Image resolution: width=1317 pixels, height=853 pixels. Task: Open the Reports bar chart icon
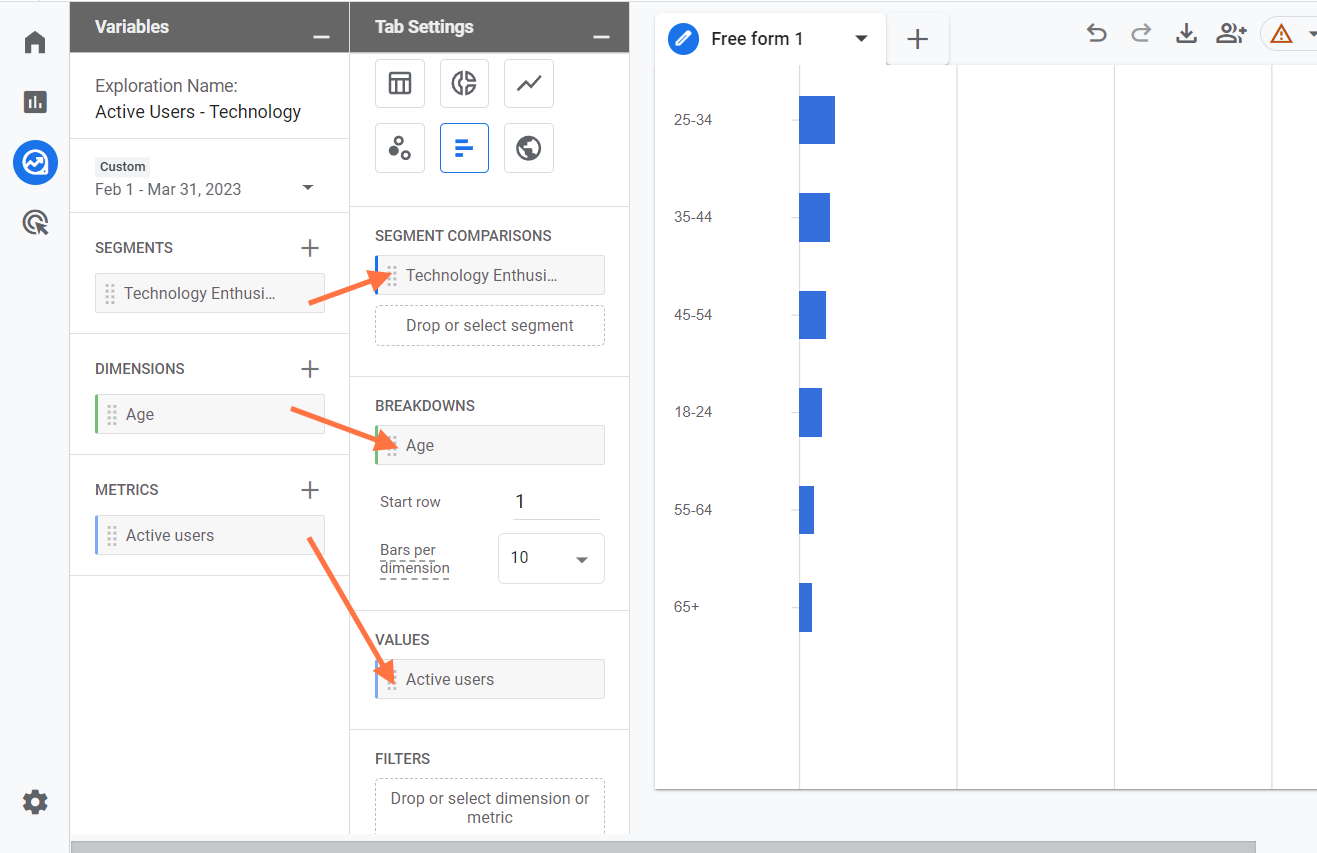(35, 102)
